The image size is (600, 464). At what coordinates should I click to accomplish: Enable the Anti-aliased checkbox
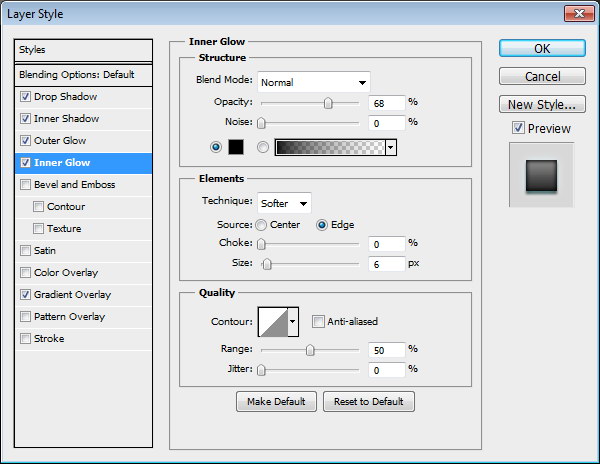pyautogui.click(x=318, y=321)
